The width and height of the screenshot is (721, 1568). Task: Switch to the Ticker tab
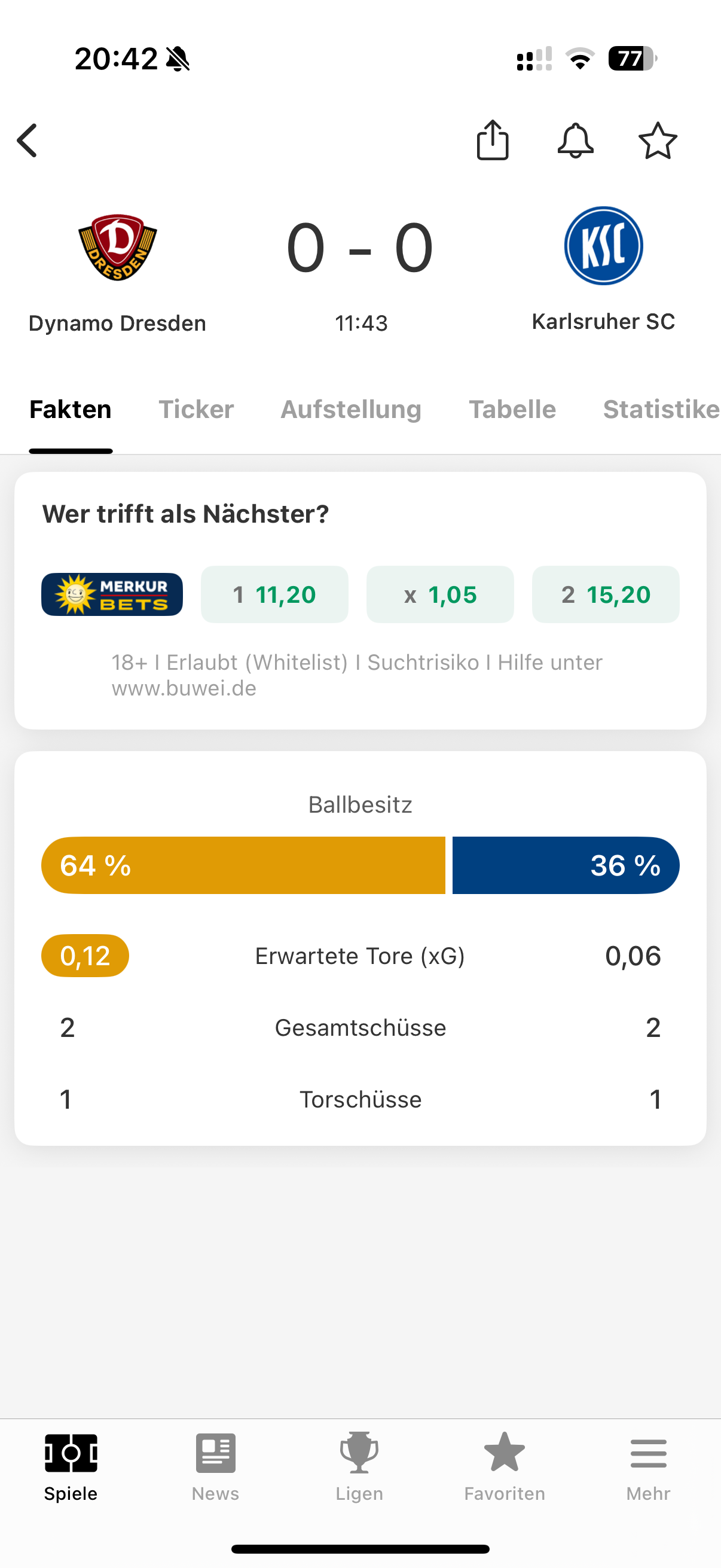(196, 410)
